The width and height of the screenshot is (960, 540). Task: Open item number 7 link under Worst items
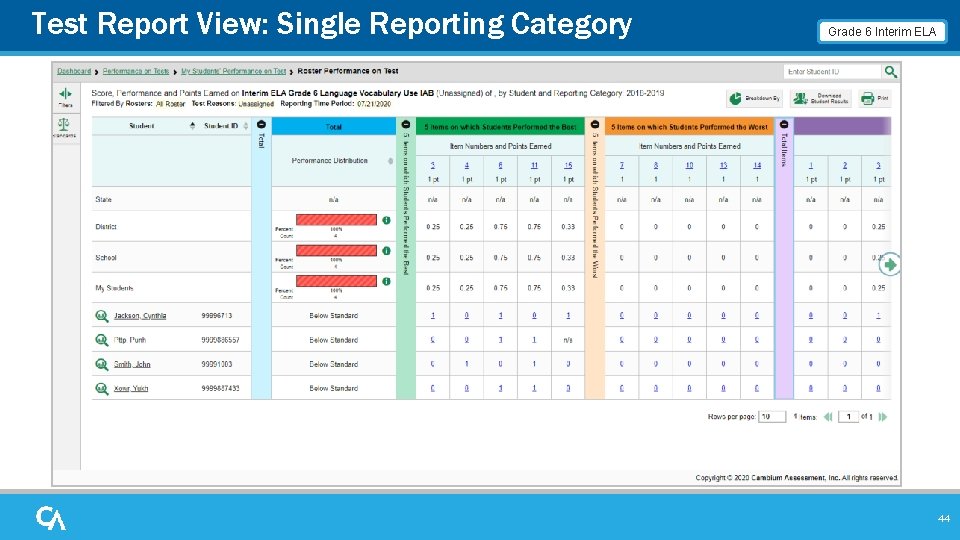[621, 165]
